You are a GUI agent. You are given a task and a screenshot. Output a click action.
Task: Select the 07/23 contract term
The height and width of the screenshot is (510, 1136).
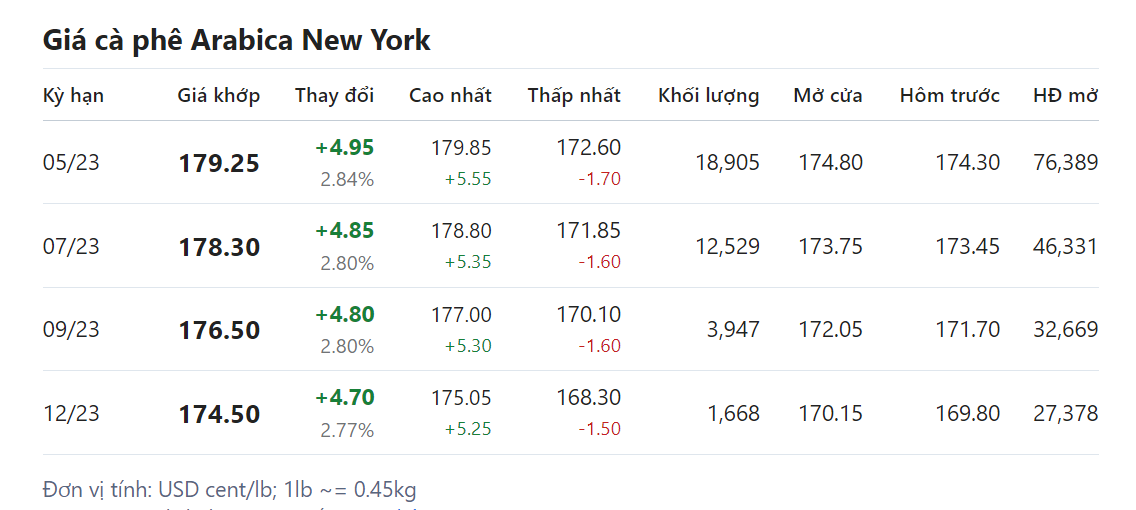(x=71, y=247)
